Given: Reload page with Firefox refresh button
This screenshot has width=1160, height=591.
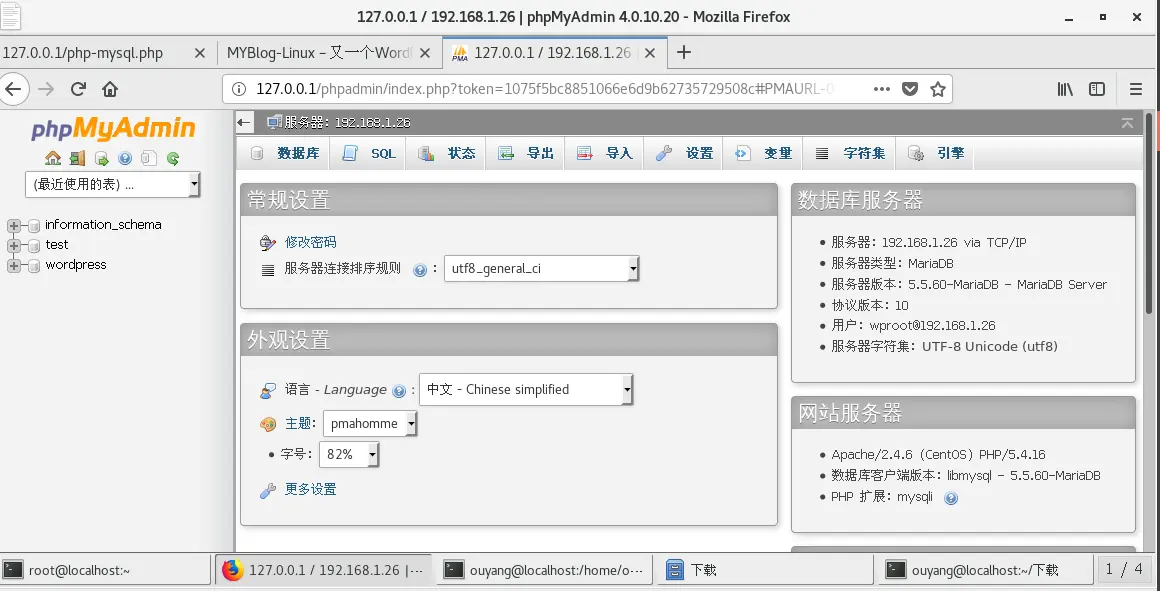Looking at the screenshot, I should coord(78,90).
